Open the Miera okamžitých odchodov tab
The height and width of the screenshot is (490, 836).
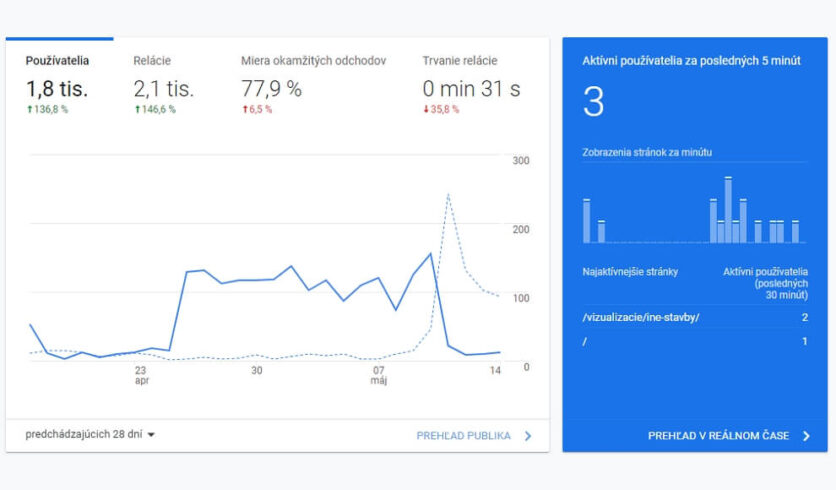pyautogui.click(x=313, y=61)
